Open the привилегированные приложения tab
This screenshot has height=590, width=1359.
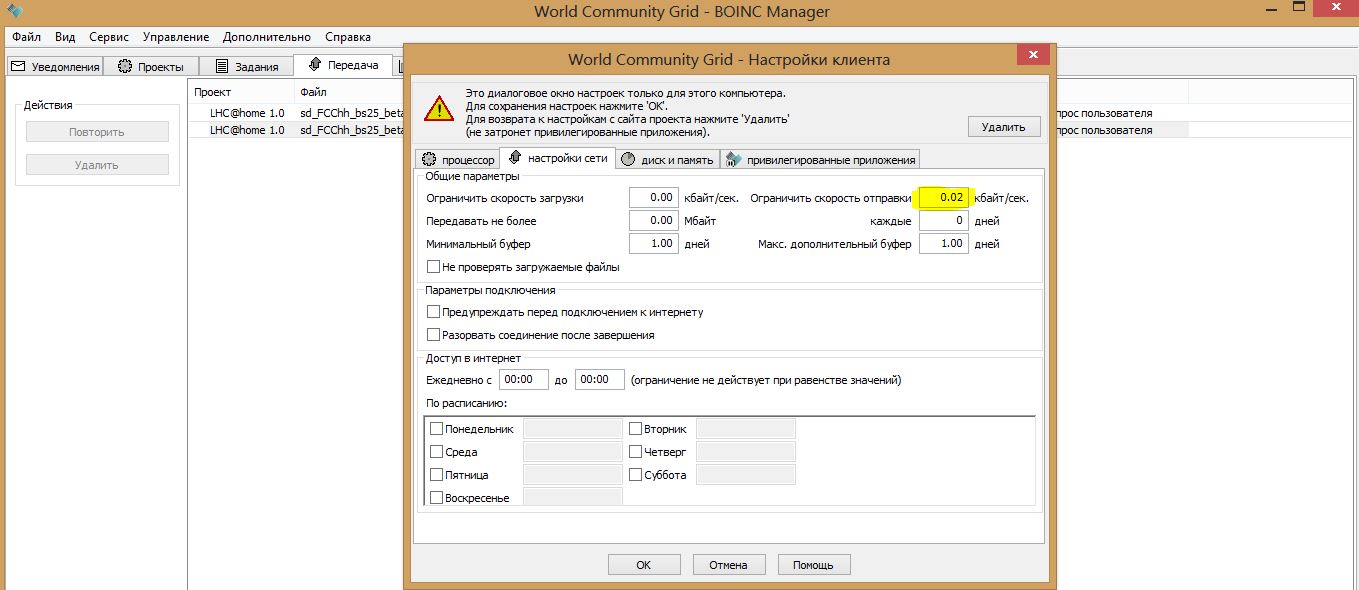tap(819, 160)
